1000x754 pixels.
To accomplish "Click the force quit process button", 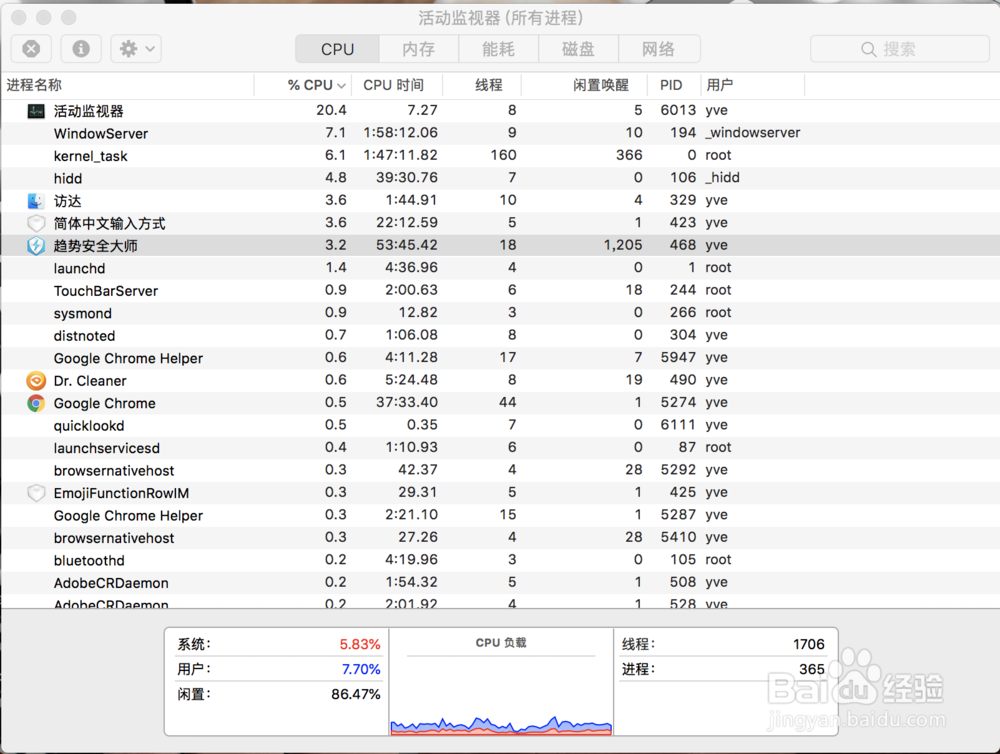I will point(31,49).
